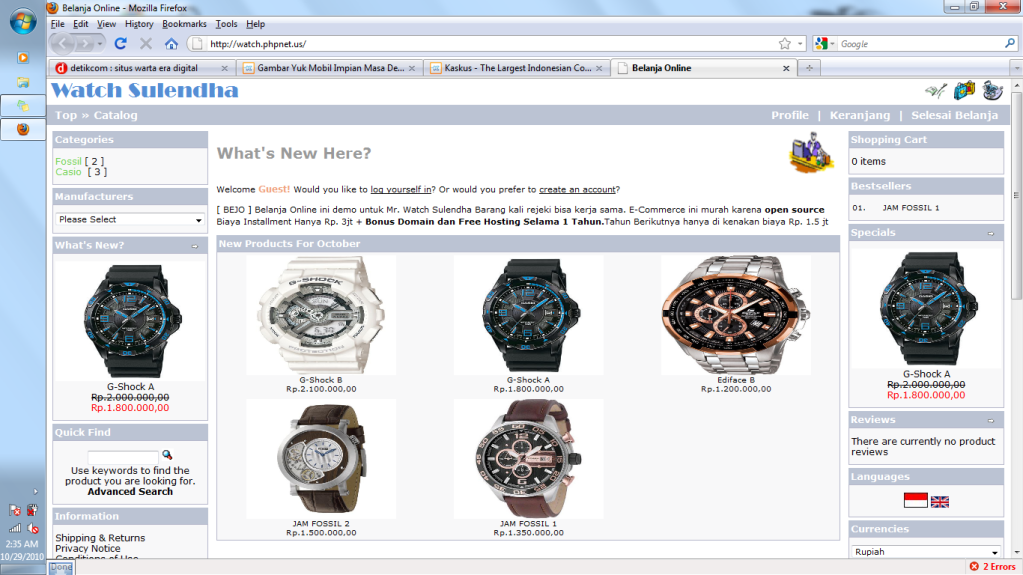Click the Firefox back navigation button
Viewport: 1023px width, 575px height.
pos(63,44)
